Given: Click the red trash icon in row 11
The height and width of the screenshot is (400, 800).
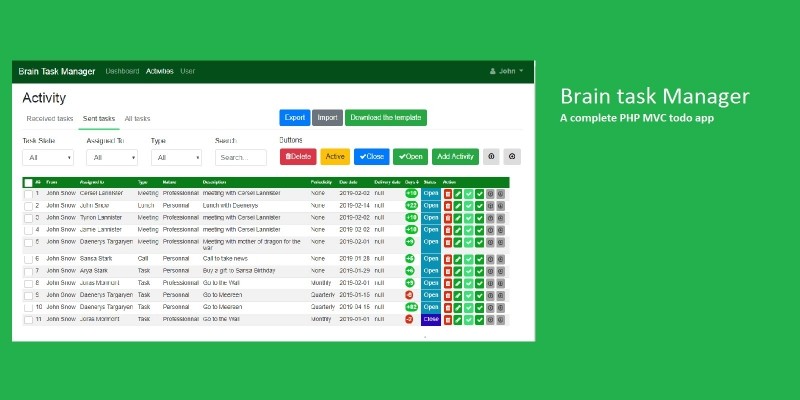Looking at the screenshot, I should click(x=448, y=319).
